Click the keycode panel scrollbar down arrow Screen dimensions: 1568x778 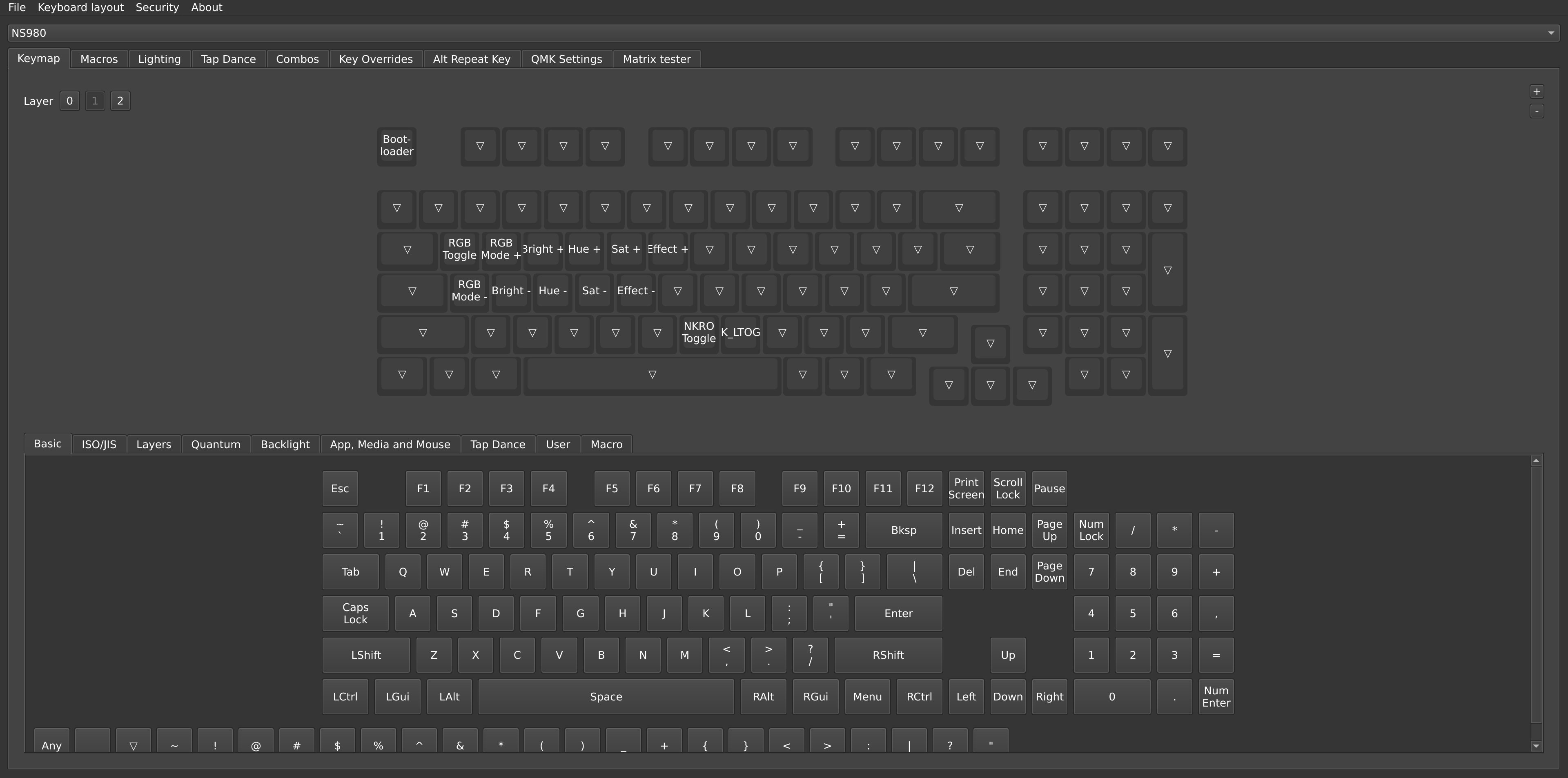[1536, 746]
